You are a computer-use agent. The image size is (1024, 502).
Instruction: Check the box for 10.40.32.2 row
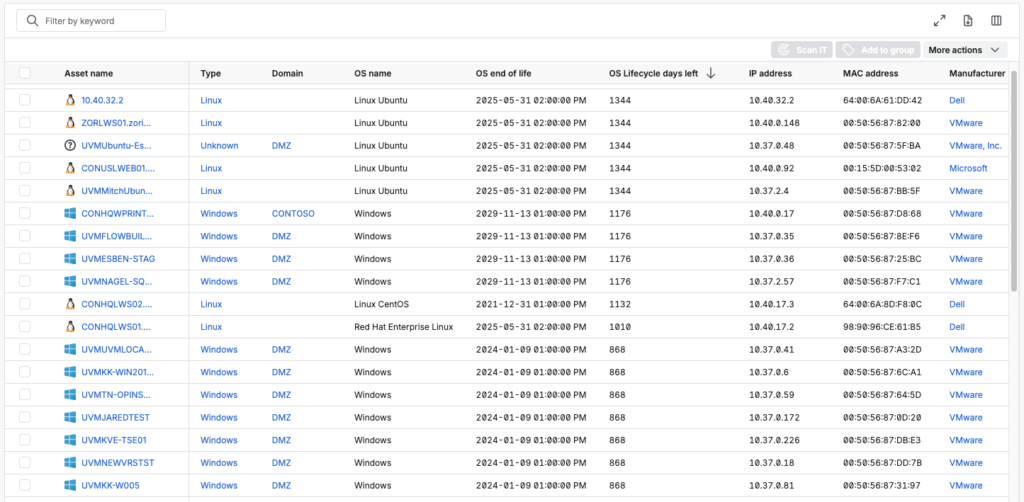(25, 100)
